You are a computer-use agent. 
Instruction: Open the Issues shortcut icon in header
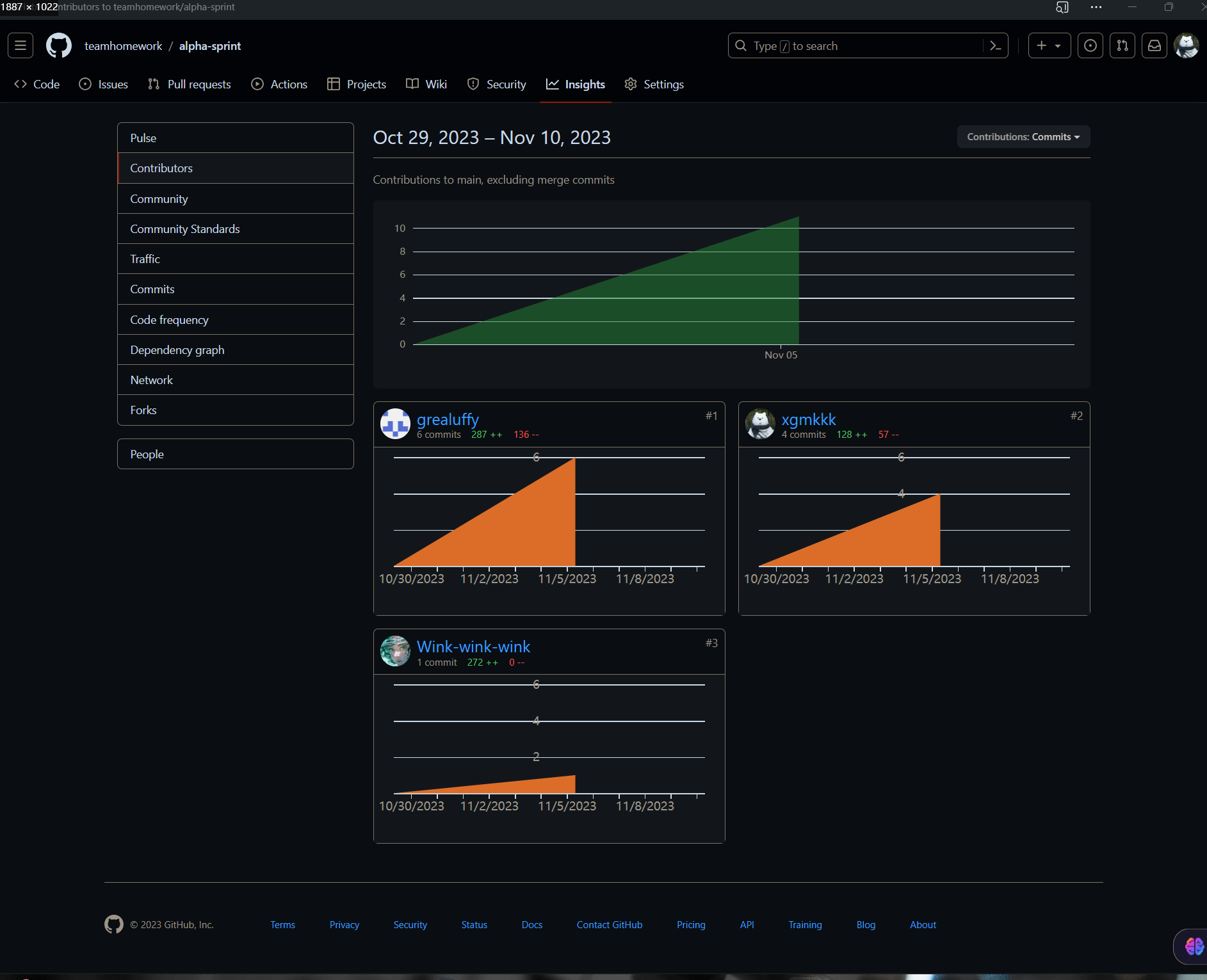pyautogui.click(x=1090, y=45)
